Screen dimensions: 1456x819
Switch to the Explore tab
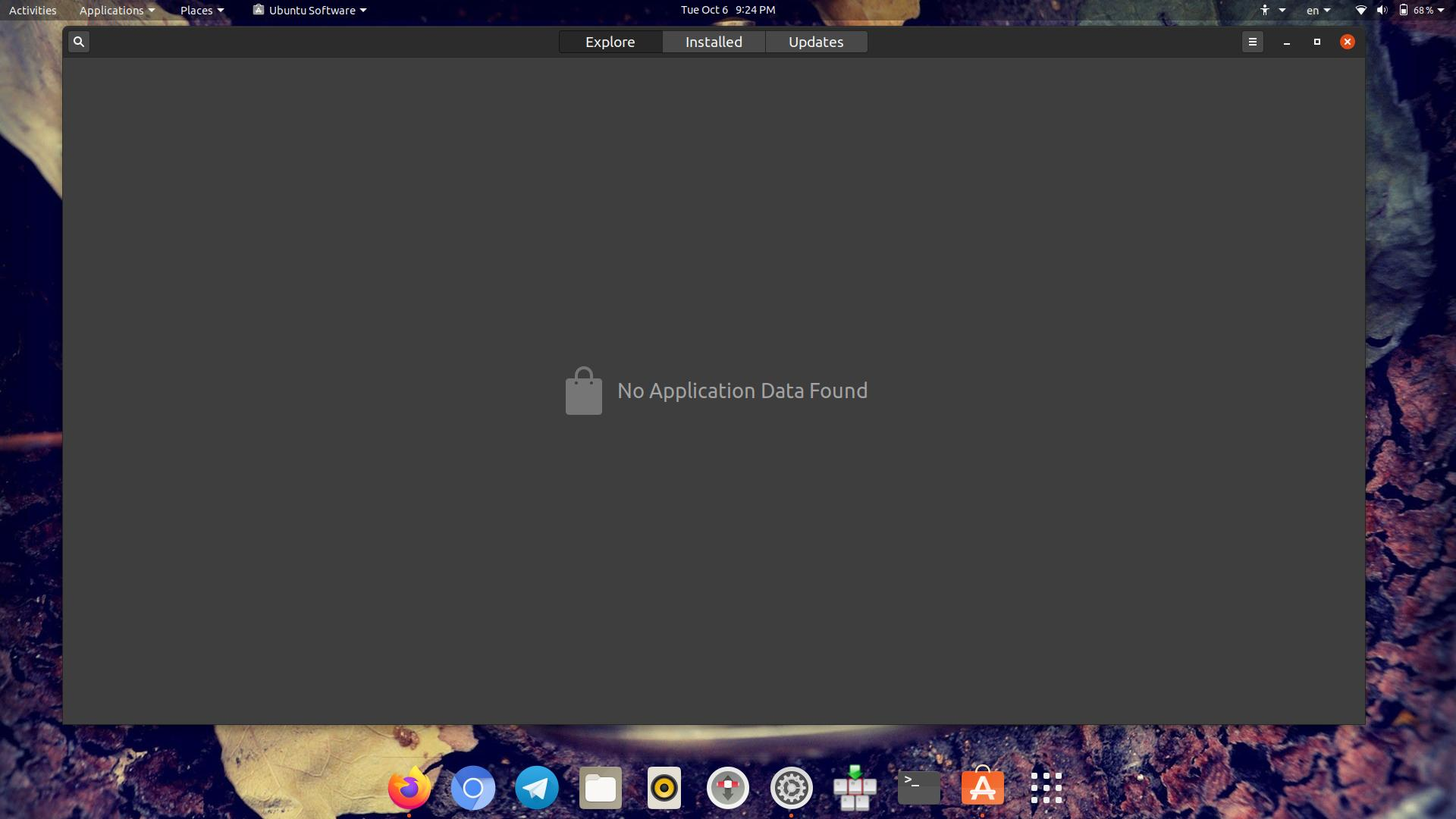(x=610, y=42)
